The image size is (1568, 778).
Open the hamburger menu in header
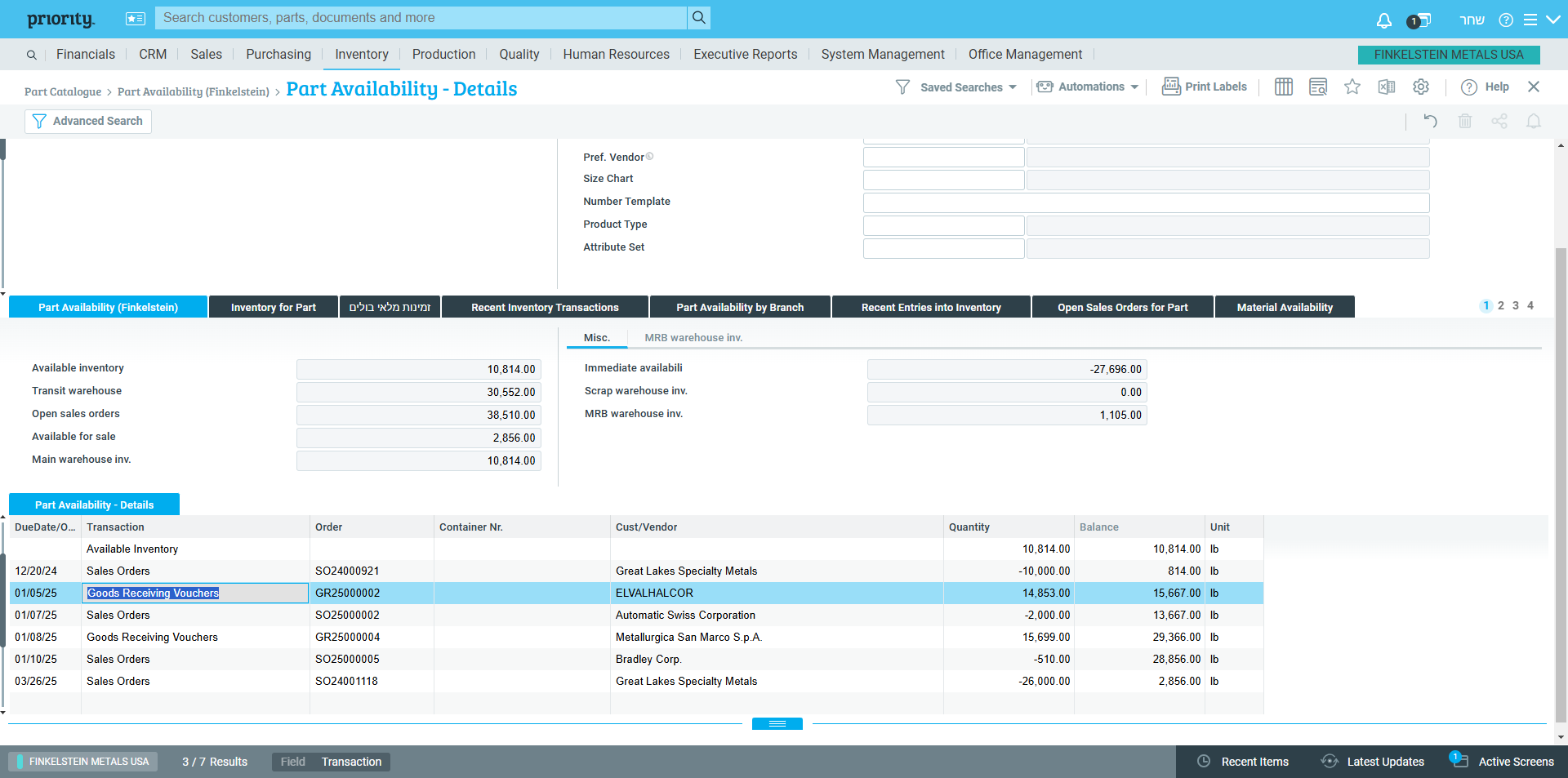click(x=1530, y=20)
